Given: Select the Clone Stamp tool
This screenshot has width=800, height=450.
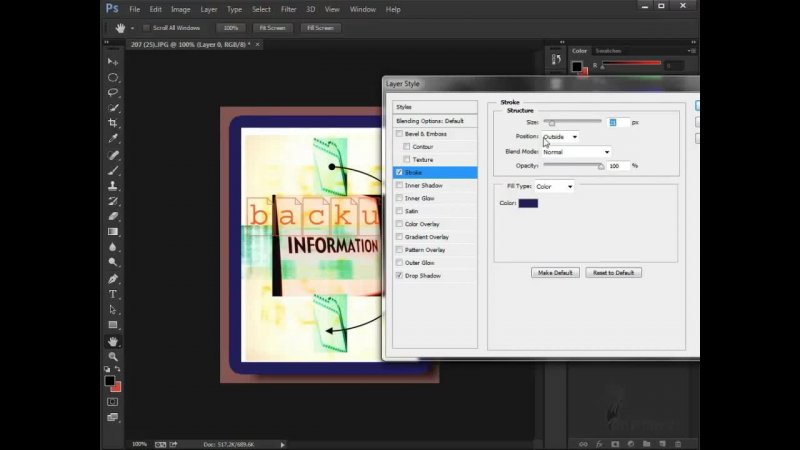Looking at the screenshot, I should pos(113,185).
